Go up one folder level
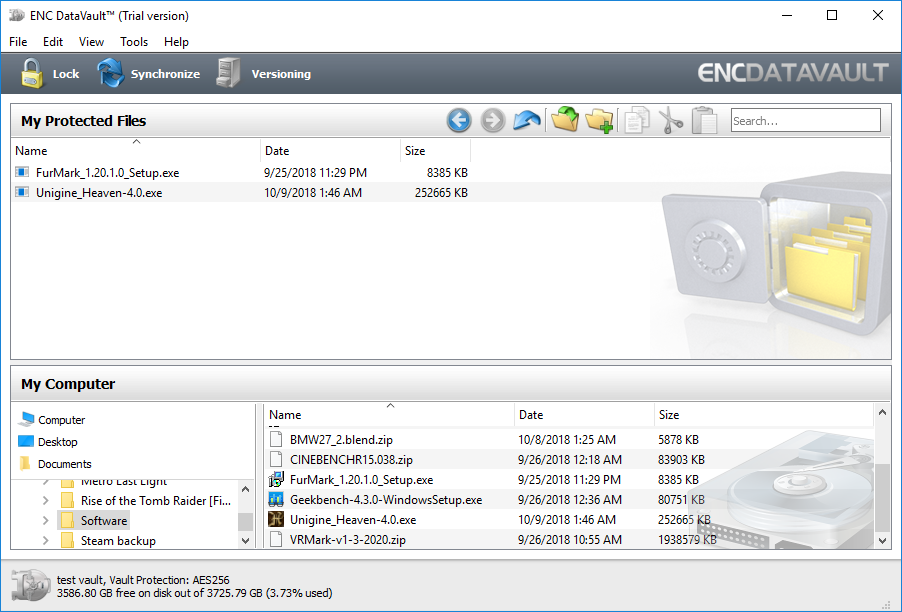This screenshot has height=612, width=902. (527, 120)
